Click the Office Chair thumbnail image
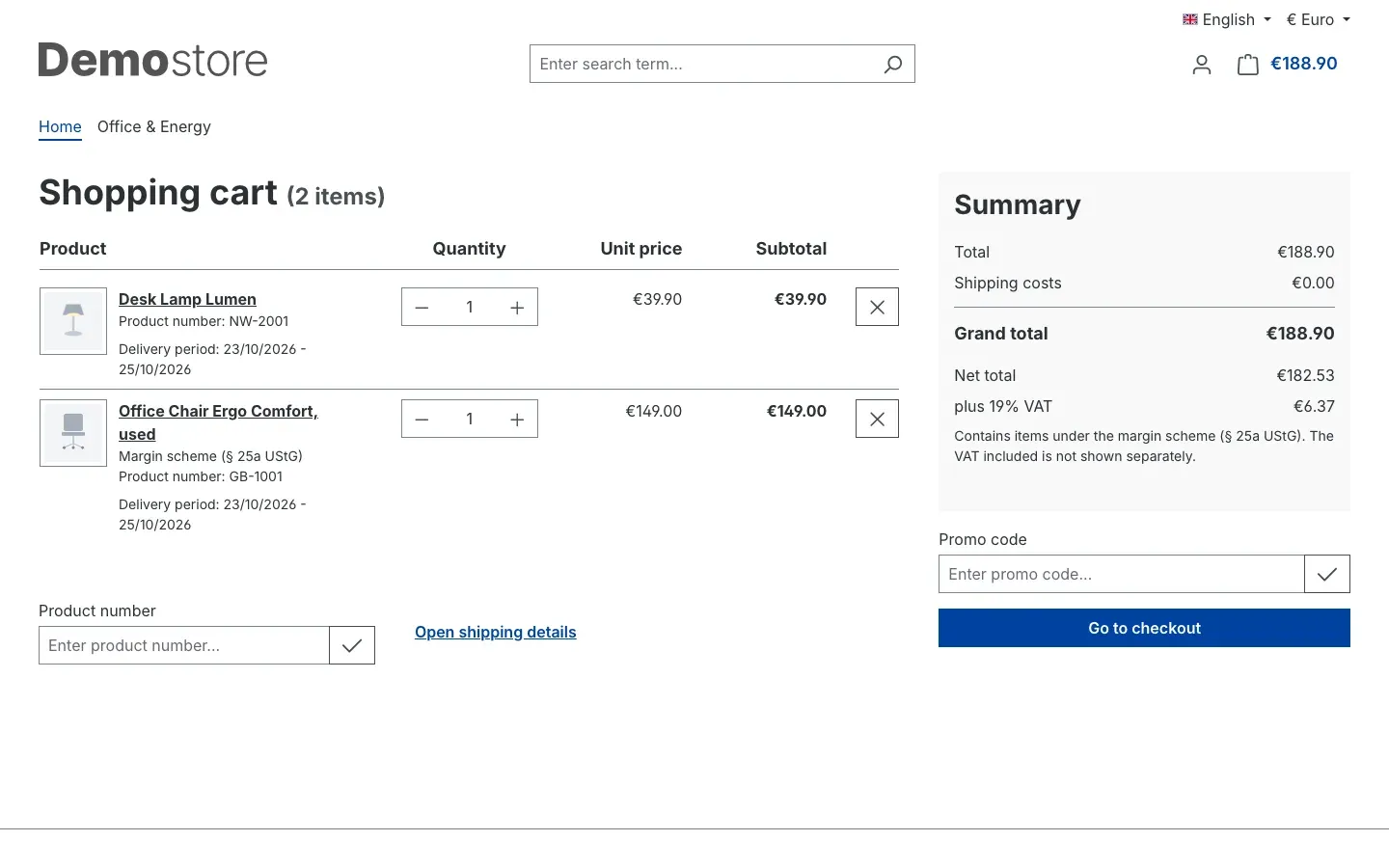Viewport: 1389px width, 868px height. click(x=73, y=433)
